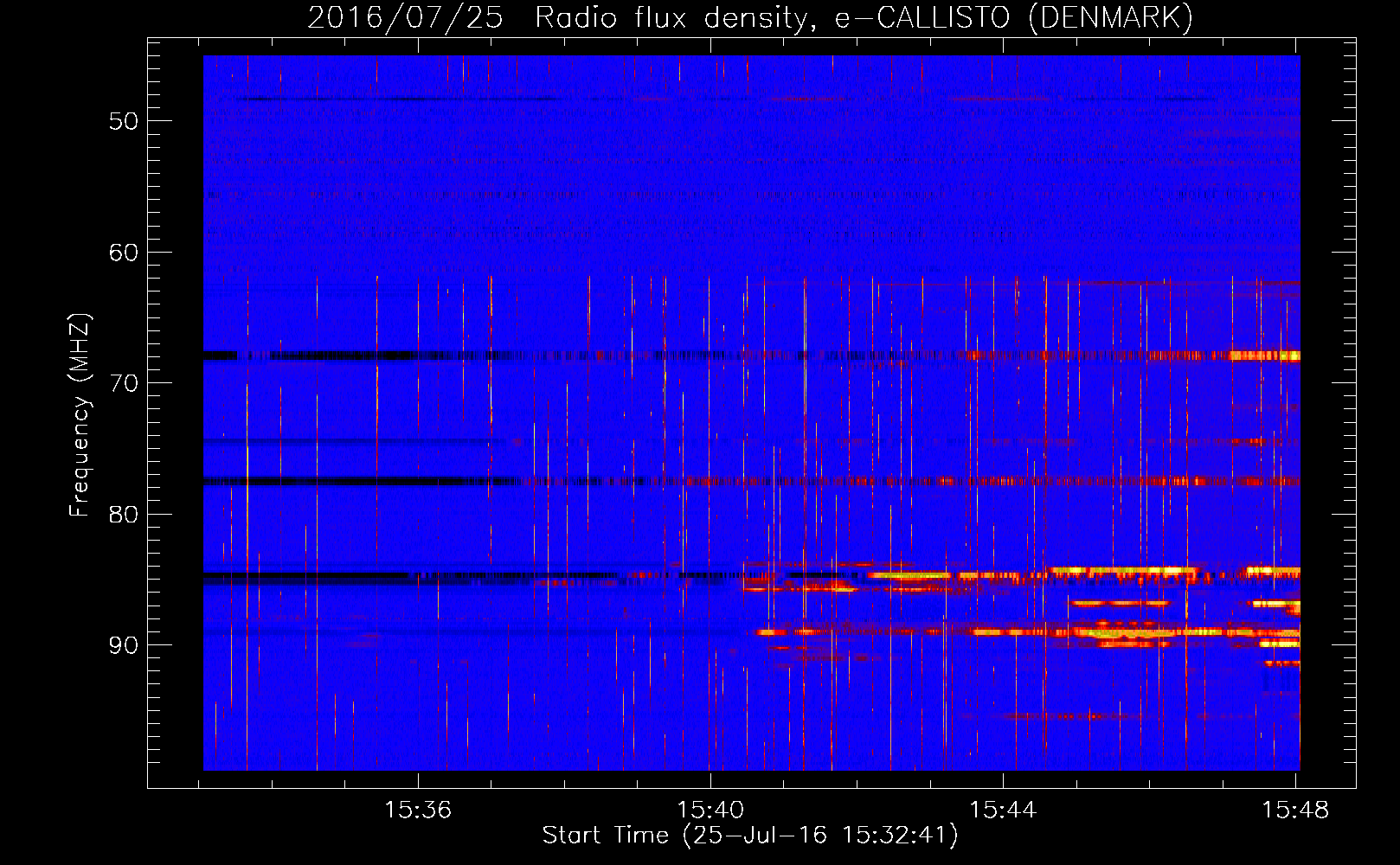Click the 15:40 time tick label
This screenshot has height=865, width=1400.
point(710,811)
